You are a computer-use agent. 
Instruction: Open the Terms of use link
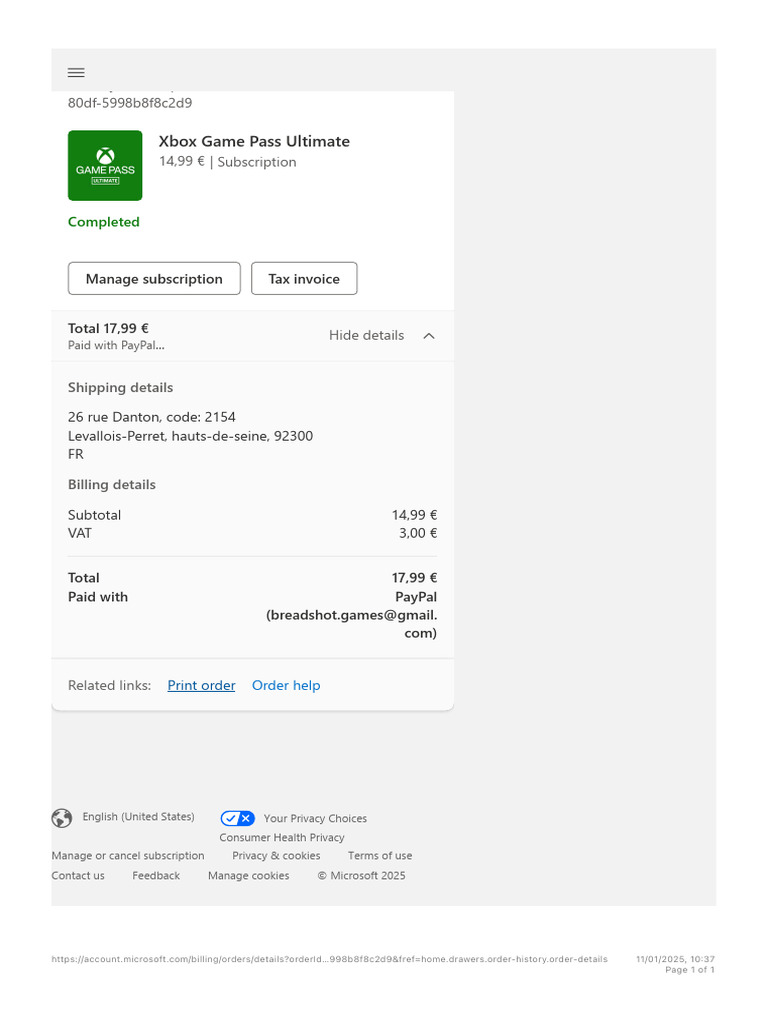(380, 856)
